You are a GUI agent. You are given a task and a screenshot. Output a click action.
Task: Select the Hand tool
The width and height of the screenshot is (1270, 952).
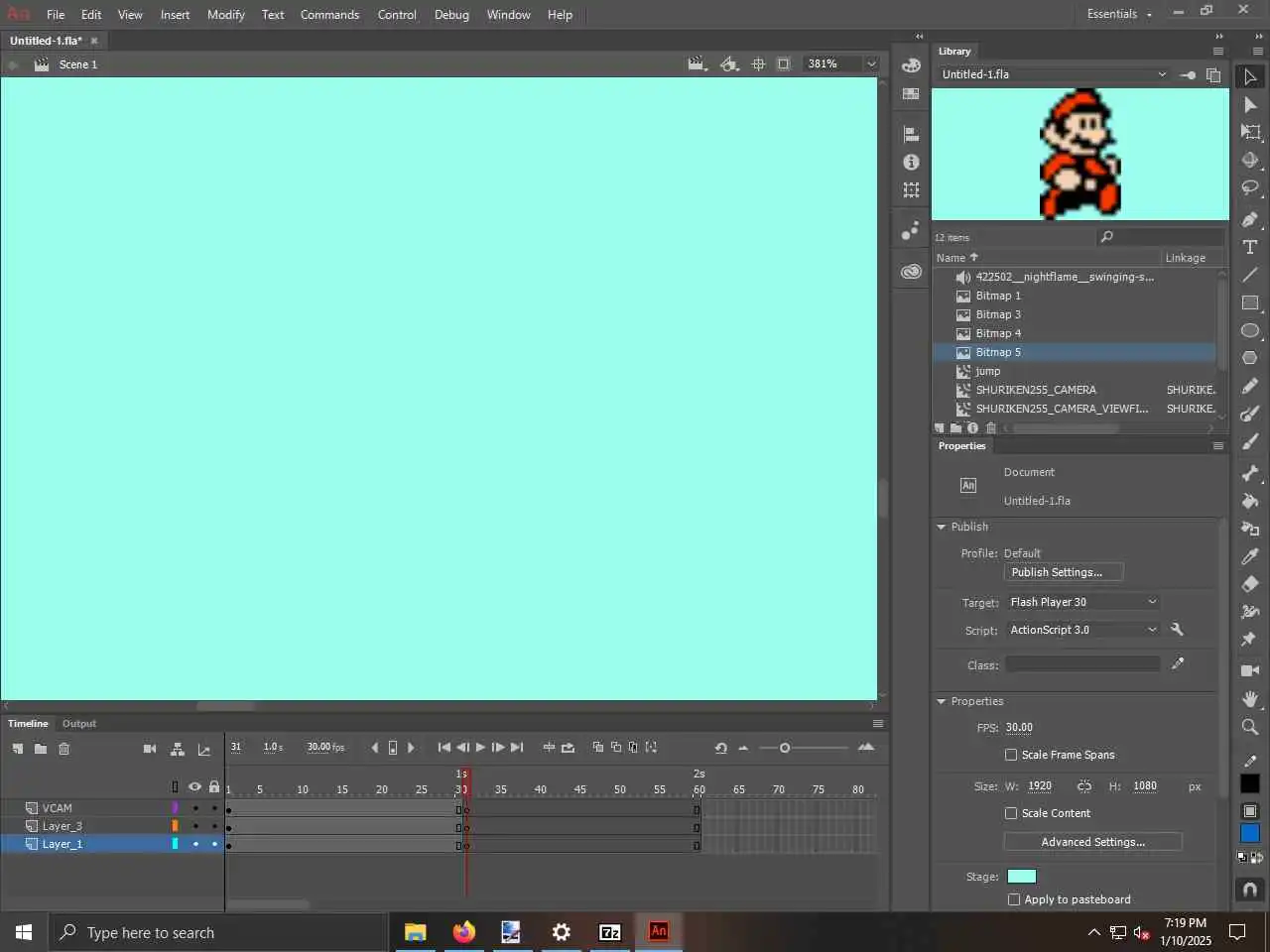click(x=1250, y=699)
